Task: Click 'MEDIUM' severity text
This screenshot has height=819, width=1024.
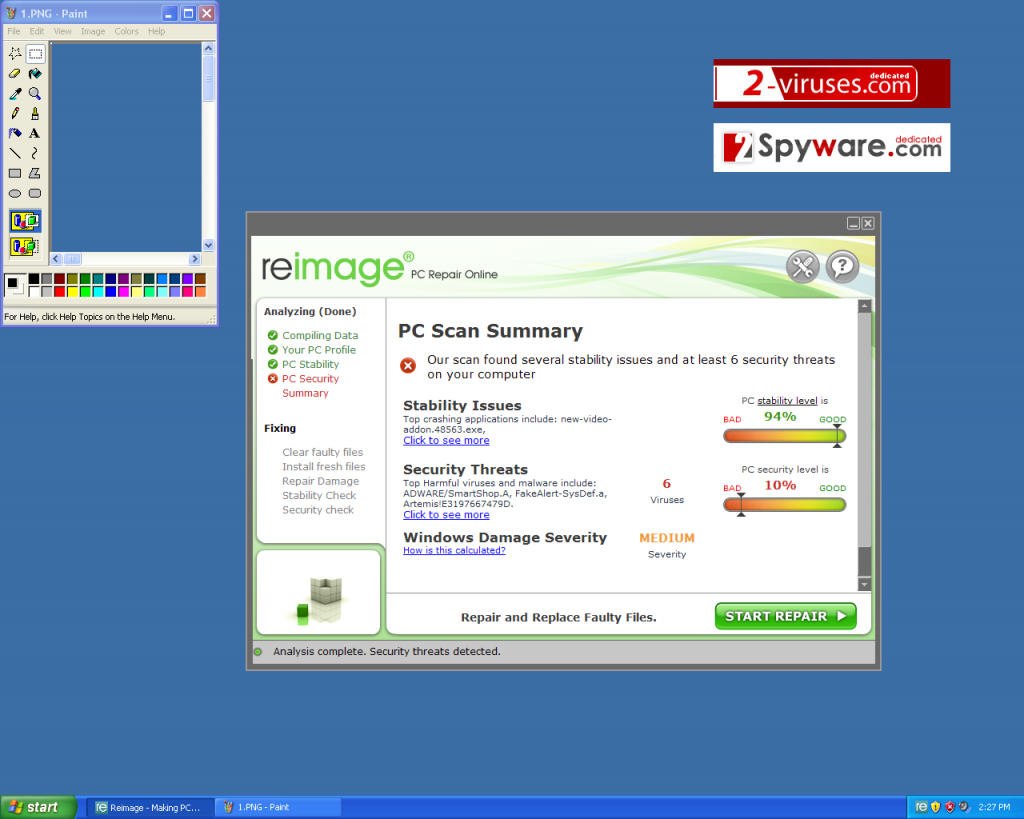Action: click(667, 538)
